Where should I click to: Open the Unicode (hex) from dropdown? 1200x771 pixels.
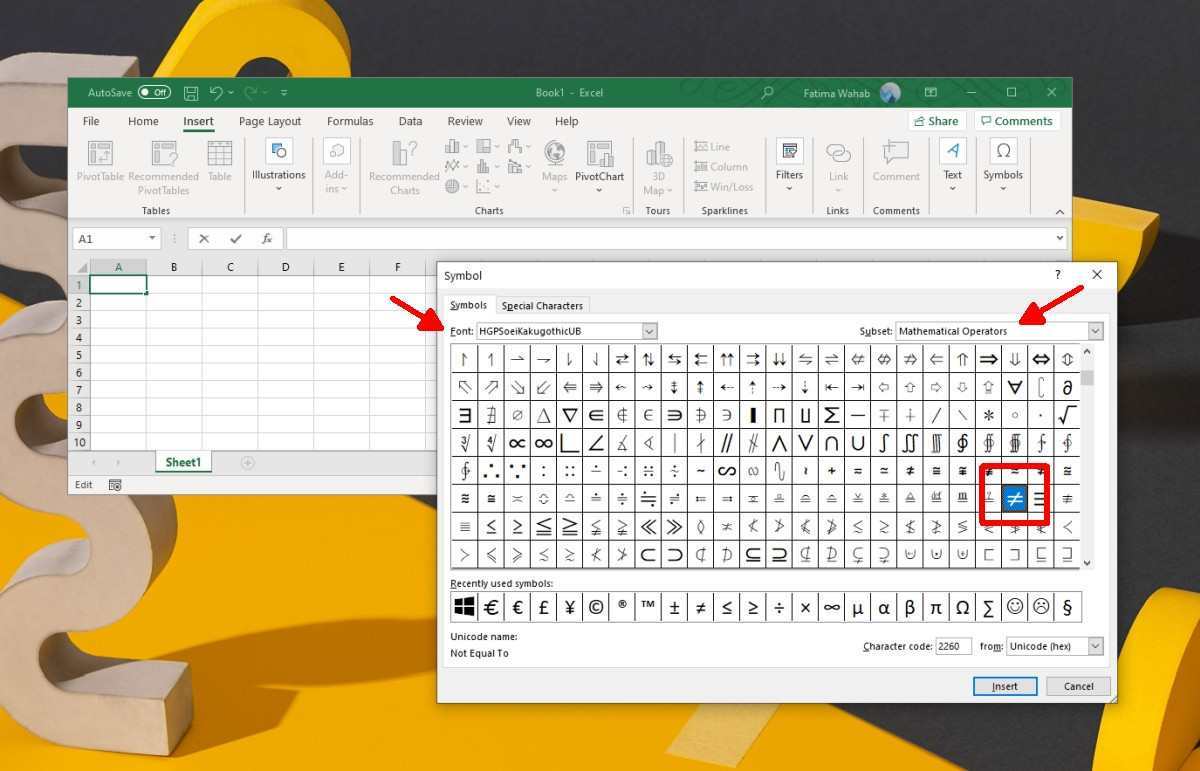point(1094,647)
